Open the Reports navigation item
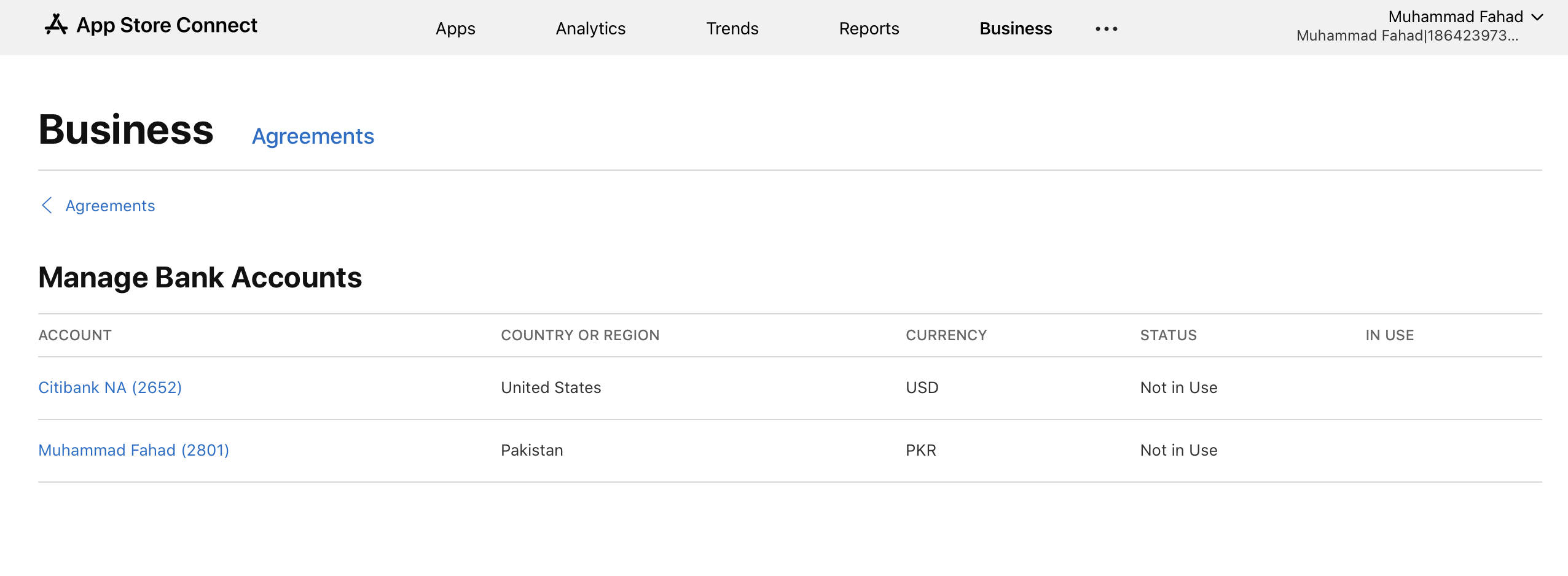The image size is (1568, 576). 869,29
